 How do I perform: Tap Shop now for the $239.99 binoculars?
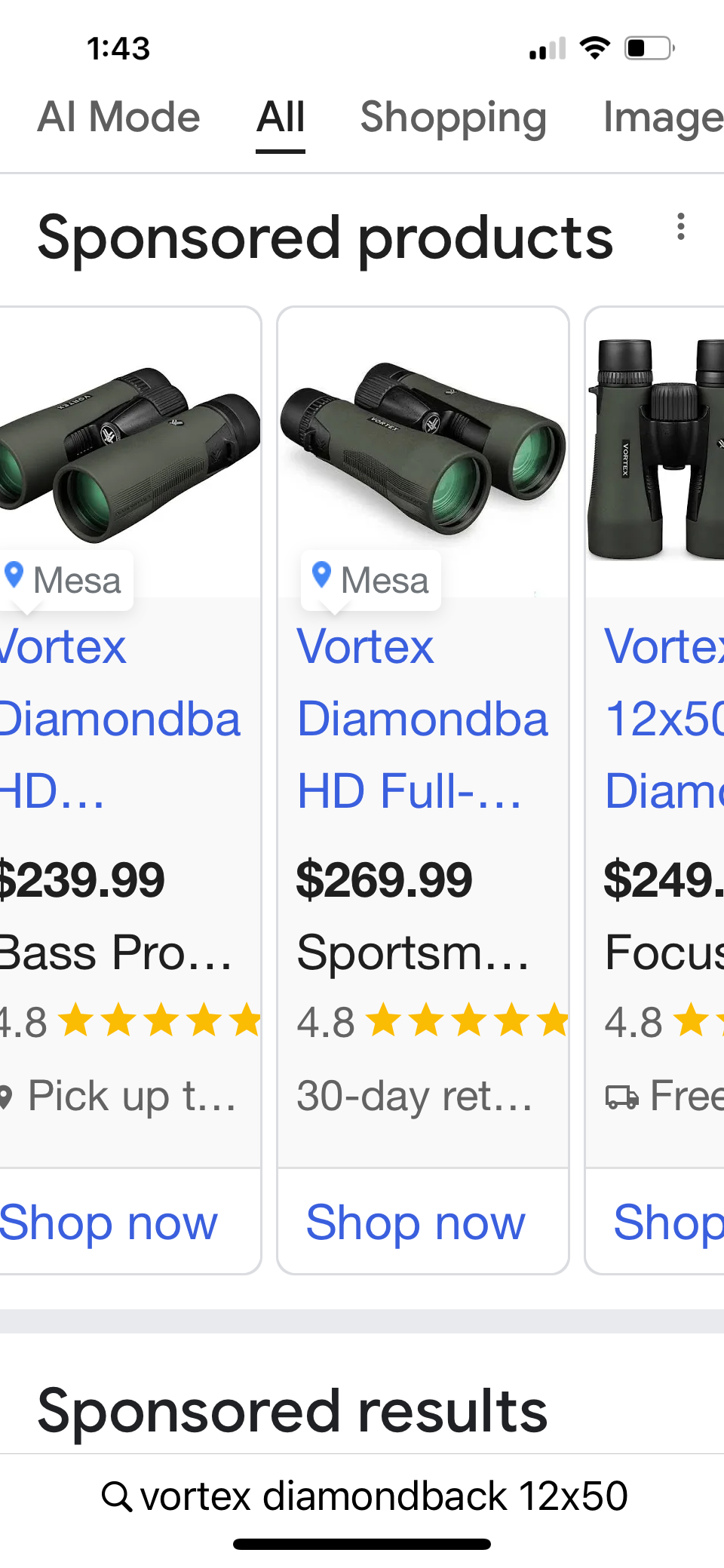coord(109,1223)
